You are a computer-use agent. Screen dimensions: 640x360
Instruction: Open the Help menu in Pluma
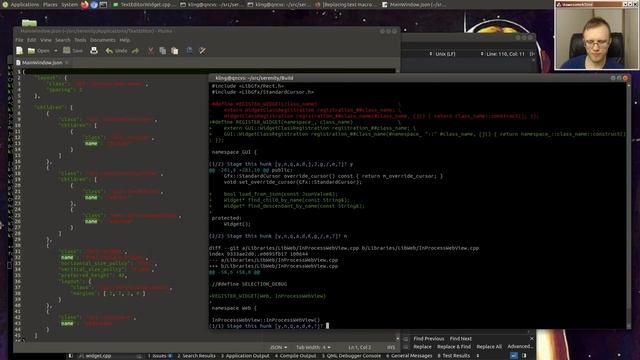click(x=124, y=40)
